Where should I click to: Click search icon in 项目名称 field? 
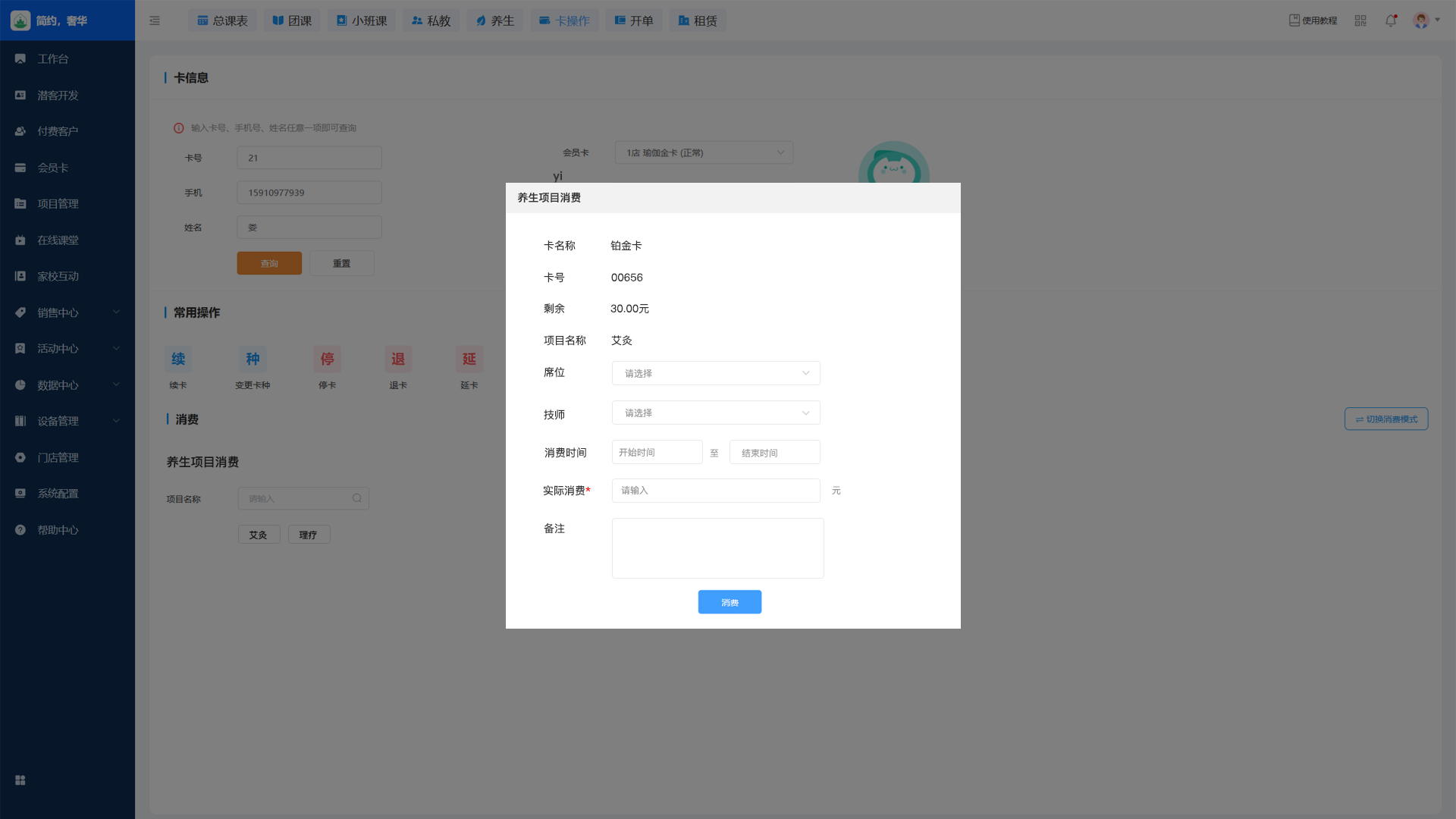coord(357,498)
